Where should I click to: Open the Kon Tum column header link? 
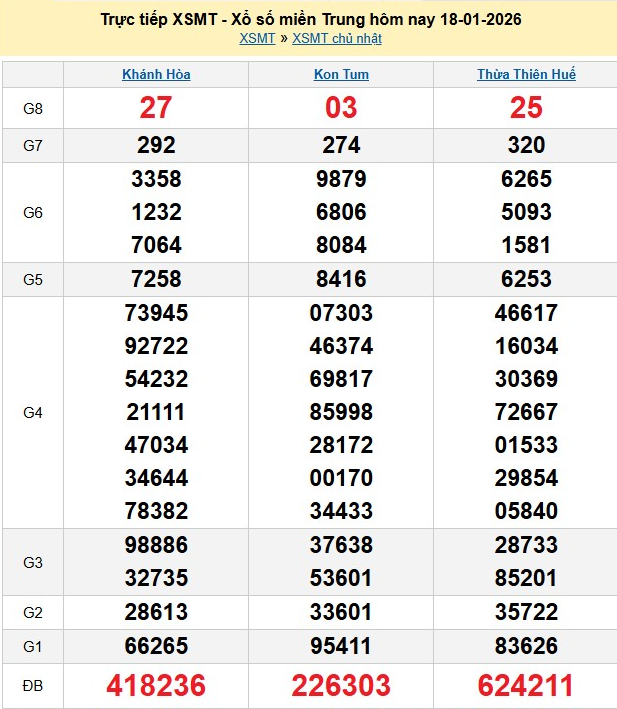[x=341, y=75]
